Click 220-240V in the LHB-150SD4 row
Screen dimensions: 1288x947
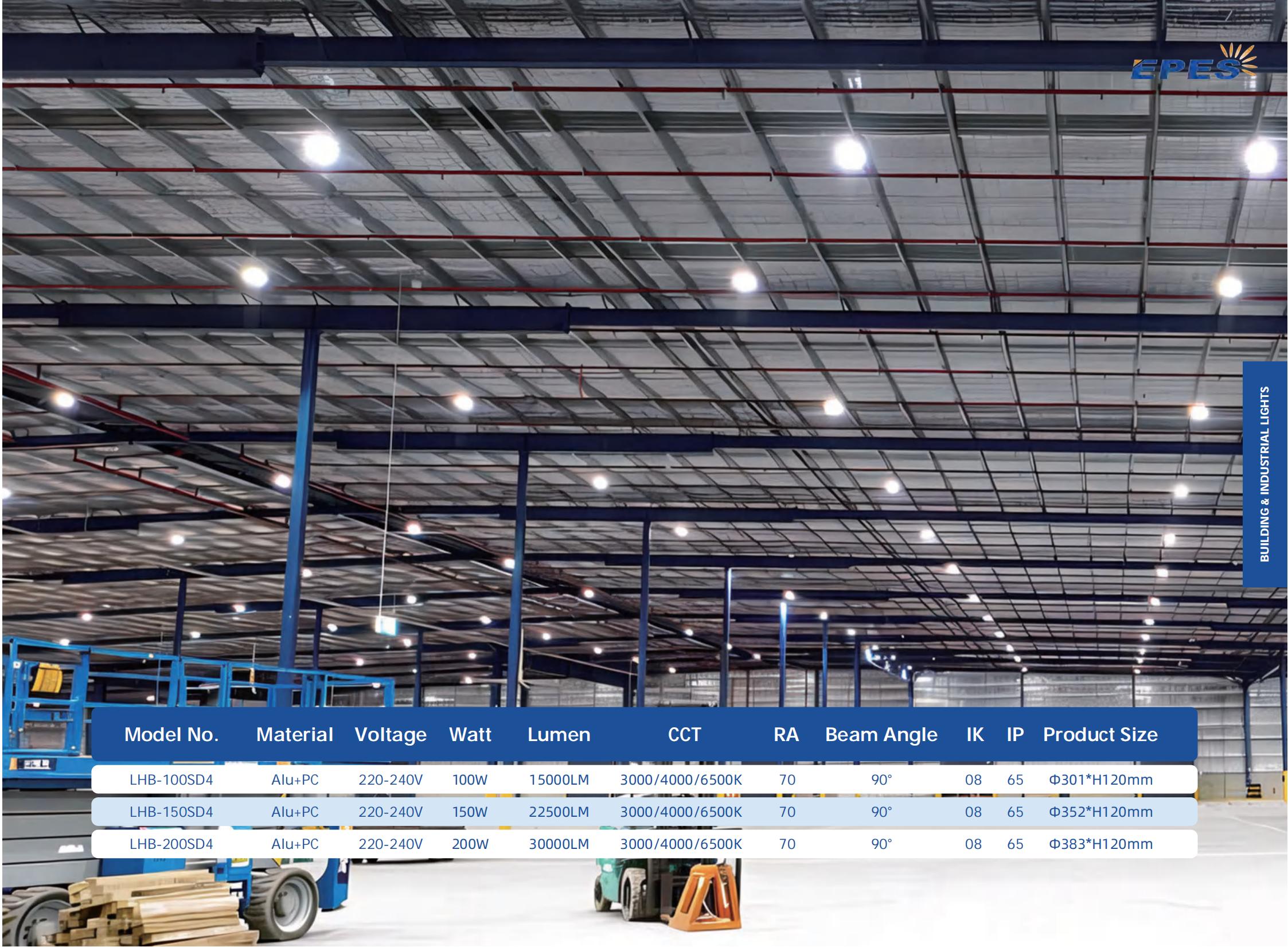(x=391, y=812)
